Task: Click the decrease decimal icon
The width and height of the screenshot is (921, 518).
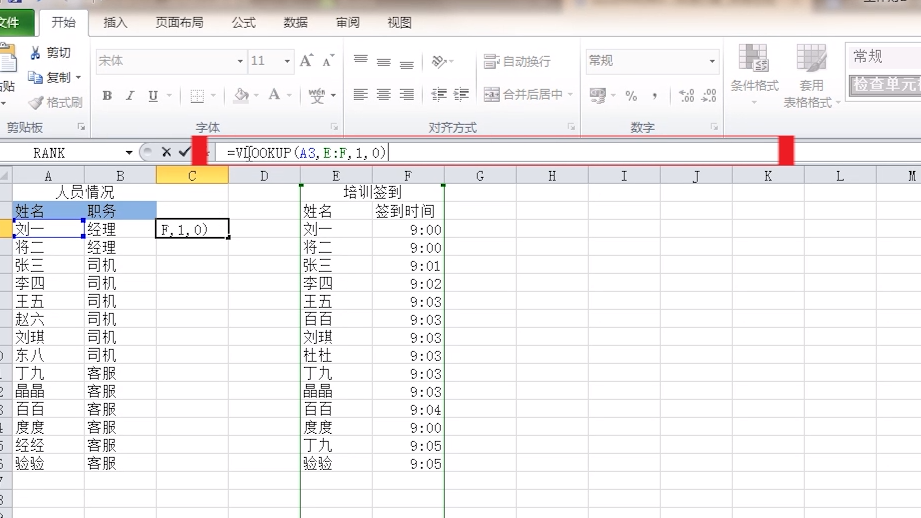Action: (709, 96)
